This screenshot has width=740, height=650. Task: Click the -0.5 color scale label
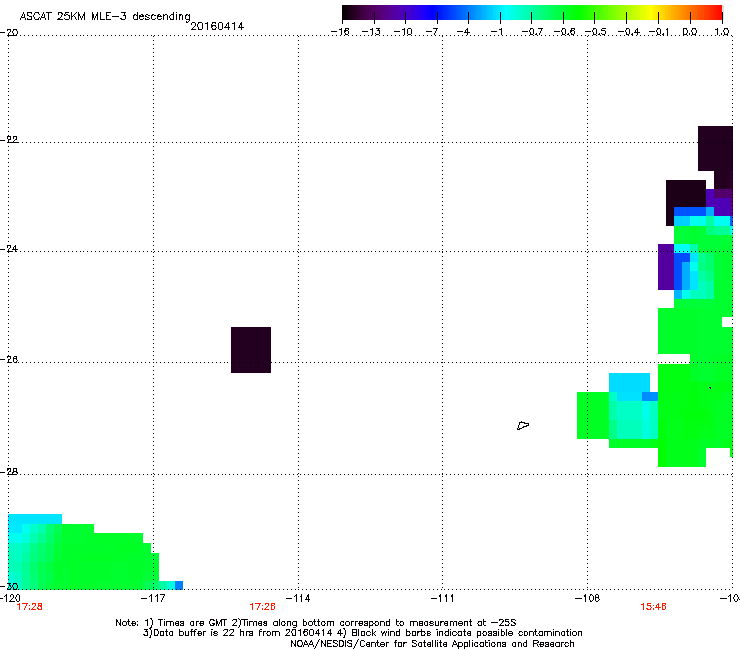pos(596,32)
